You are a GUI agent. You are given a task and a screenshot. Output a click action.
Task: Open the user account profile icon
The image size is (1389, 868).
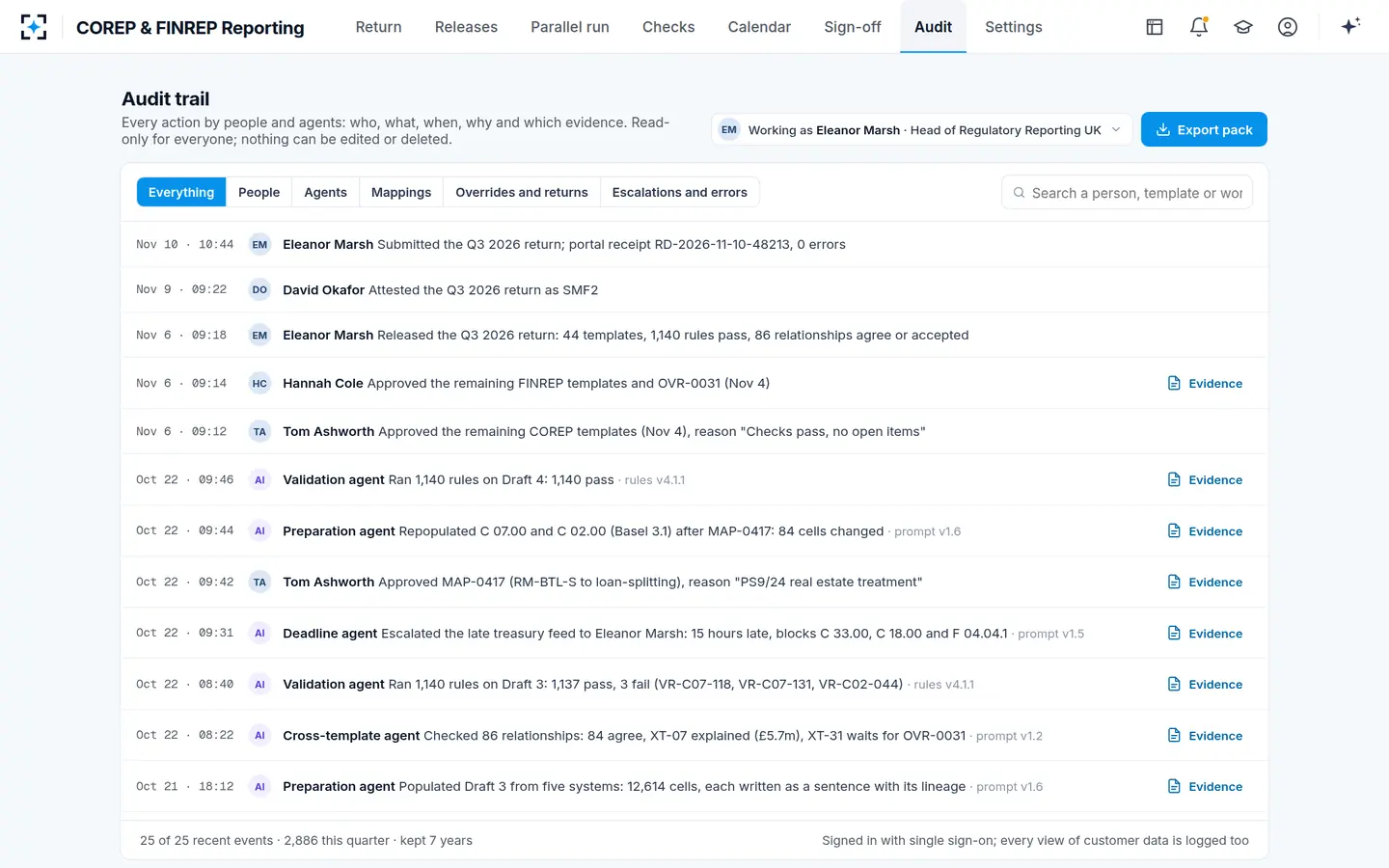pos(1288,27)
